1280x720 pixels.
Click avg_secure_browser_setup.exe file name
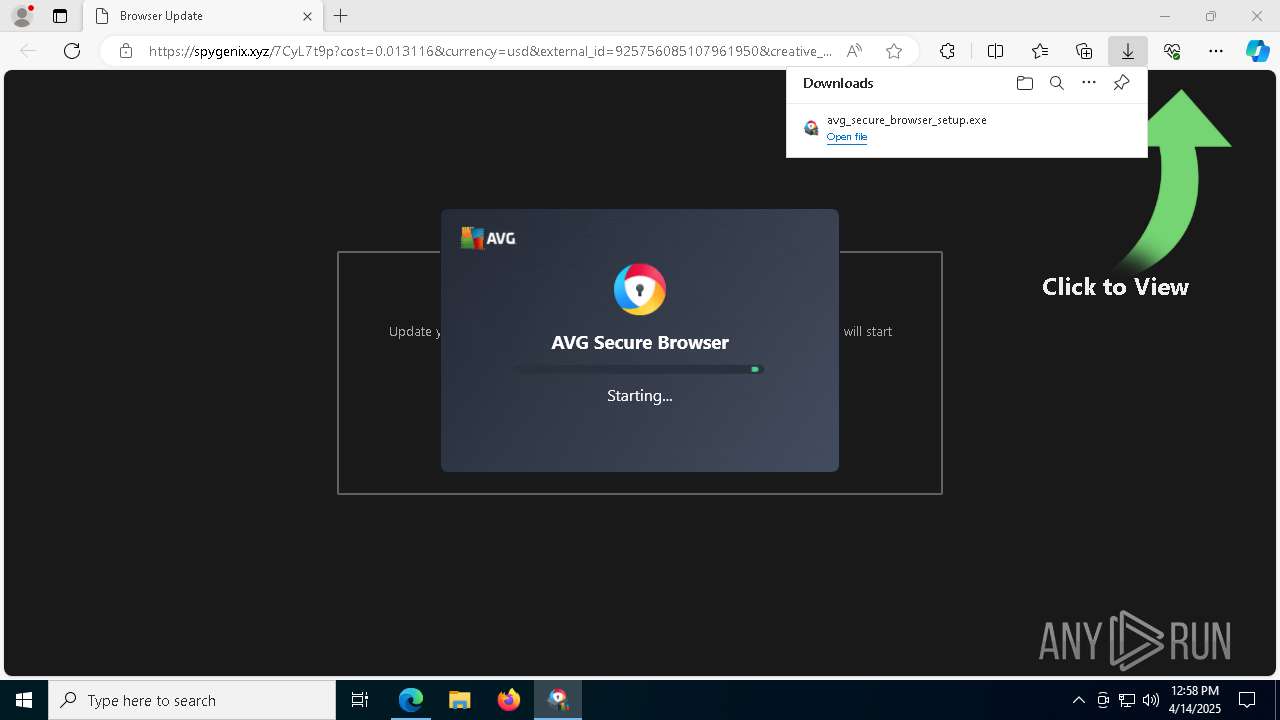click(x=906, y=120)
